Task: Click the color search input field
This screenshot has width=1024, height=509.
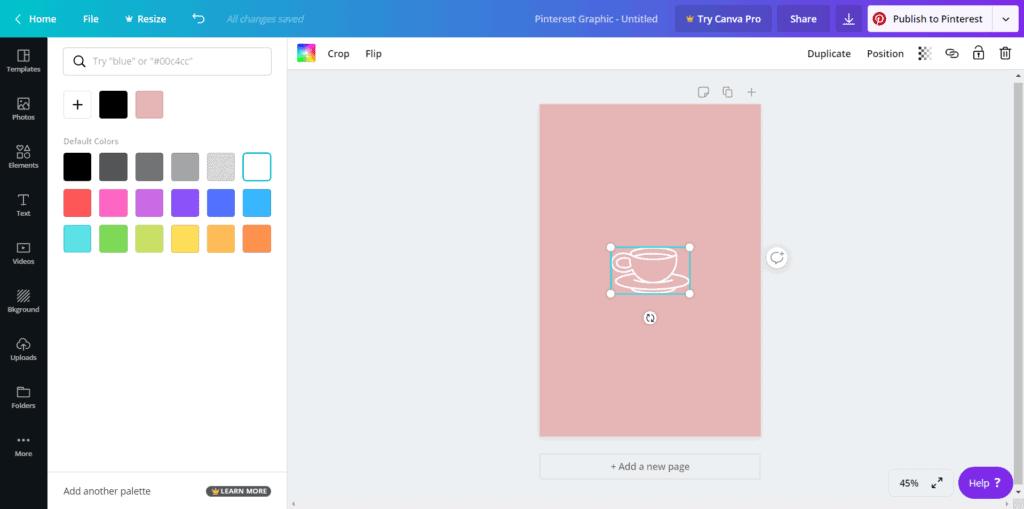Action: (167, 61)
